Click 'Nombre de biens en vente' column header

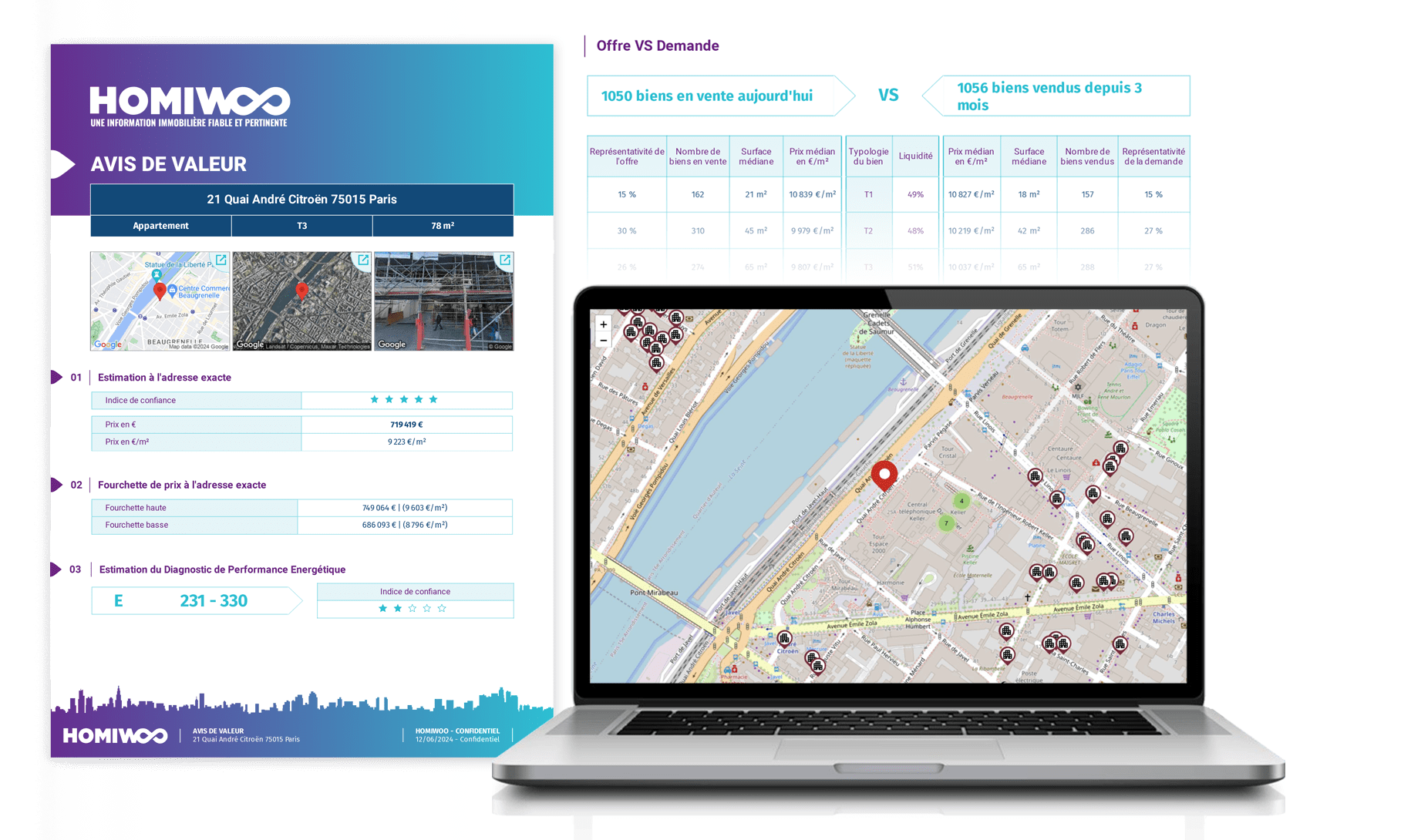(x=698, y=156)
